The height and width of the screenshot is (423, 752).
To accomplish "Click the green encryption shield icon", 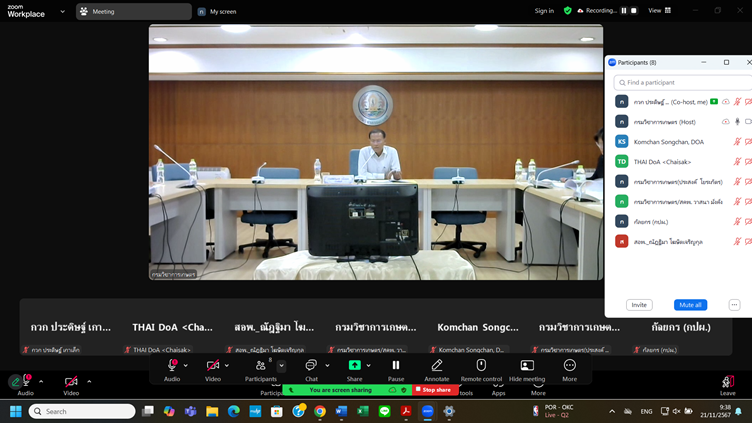I will click(x=567, y=11).
